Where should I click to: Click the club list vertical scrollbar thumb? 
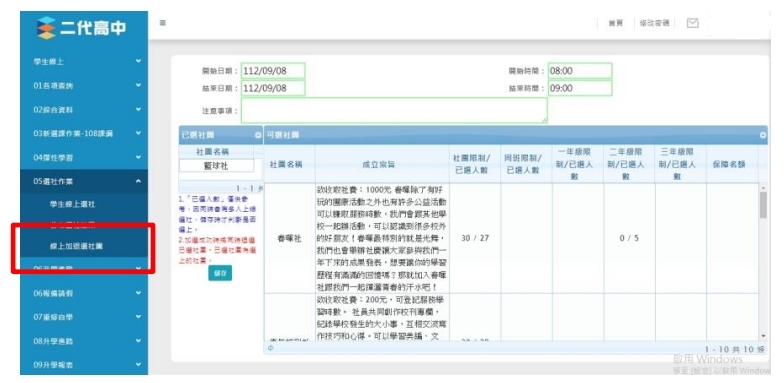pos(763,205)
